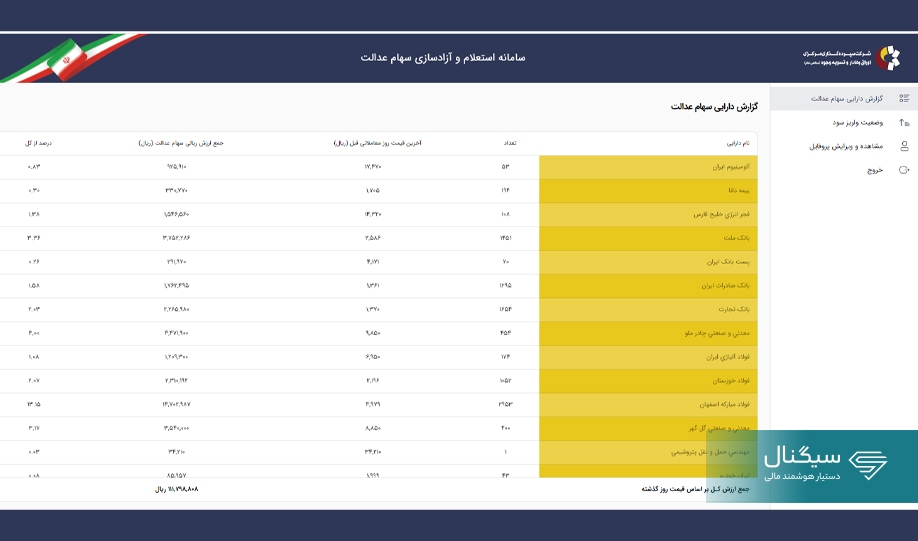Click the نام دارایی column header
This screenshot has width=918, height=541.
(739, 143)
